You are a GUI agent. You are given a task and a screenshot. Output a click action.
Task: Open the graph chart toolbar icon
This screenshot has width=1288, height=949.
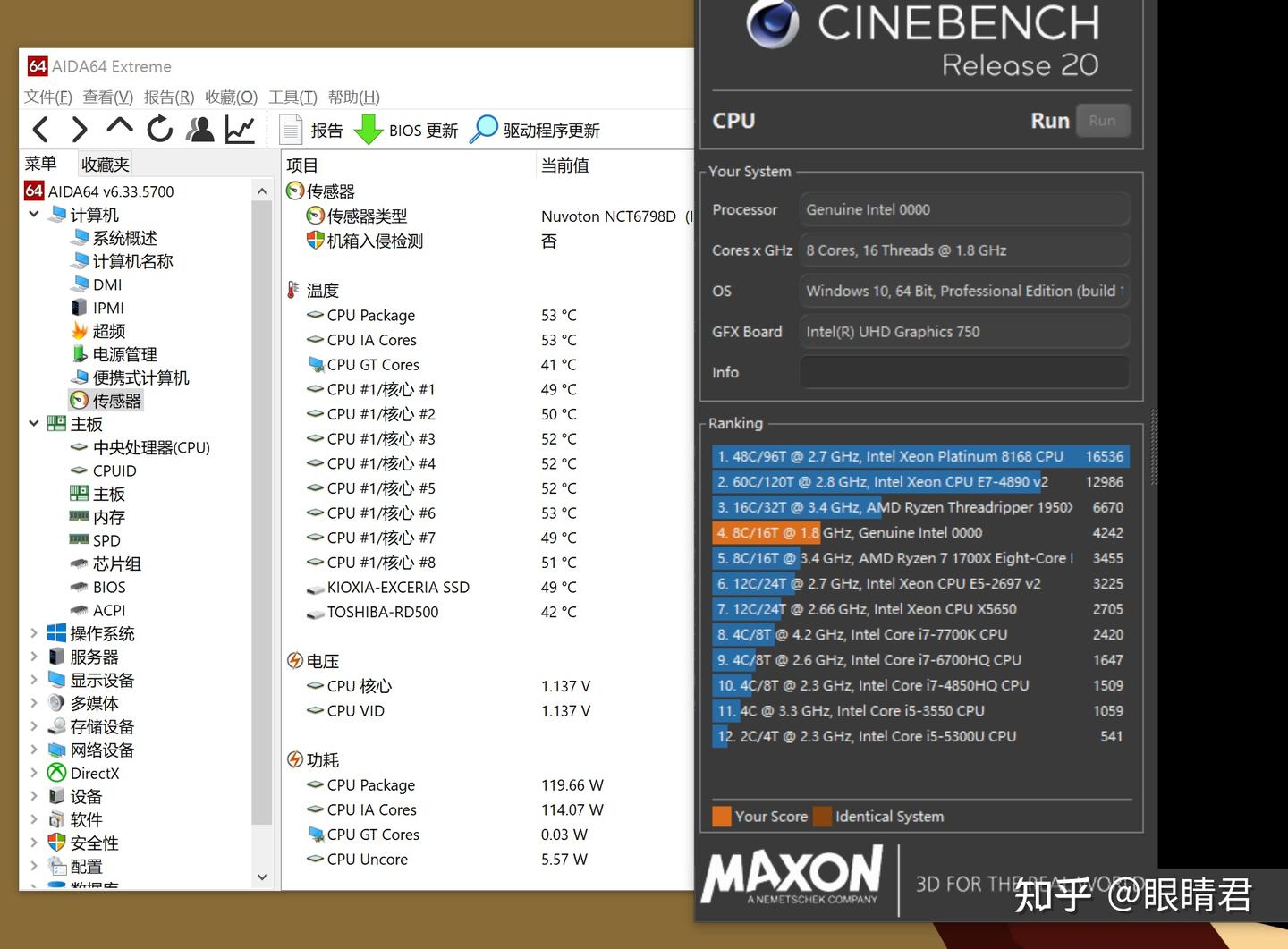[240, 130]
